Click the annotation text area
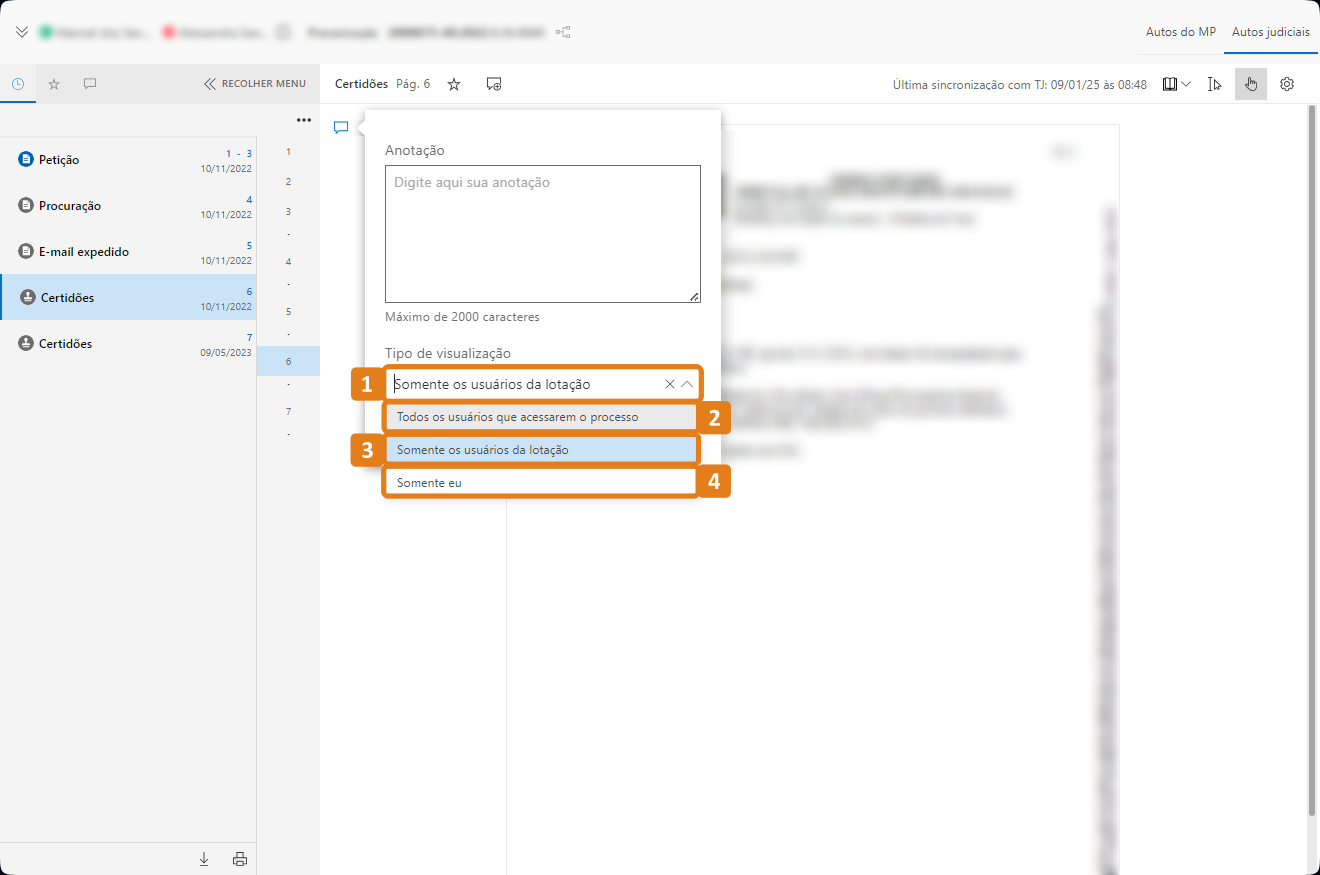This screenshot has width=1320, height=875. [542, 234]
